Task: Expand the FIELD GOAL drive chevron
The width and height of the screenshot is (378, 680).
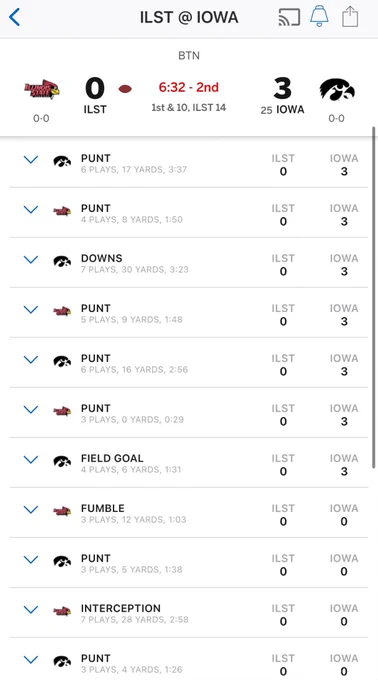Action: [31, 460]
